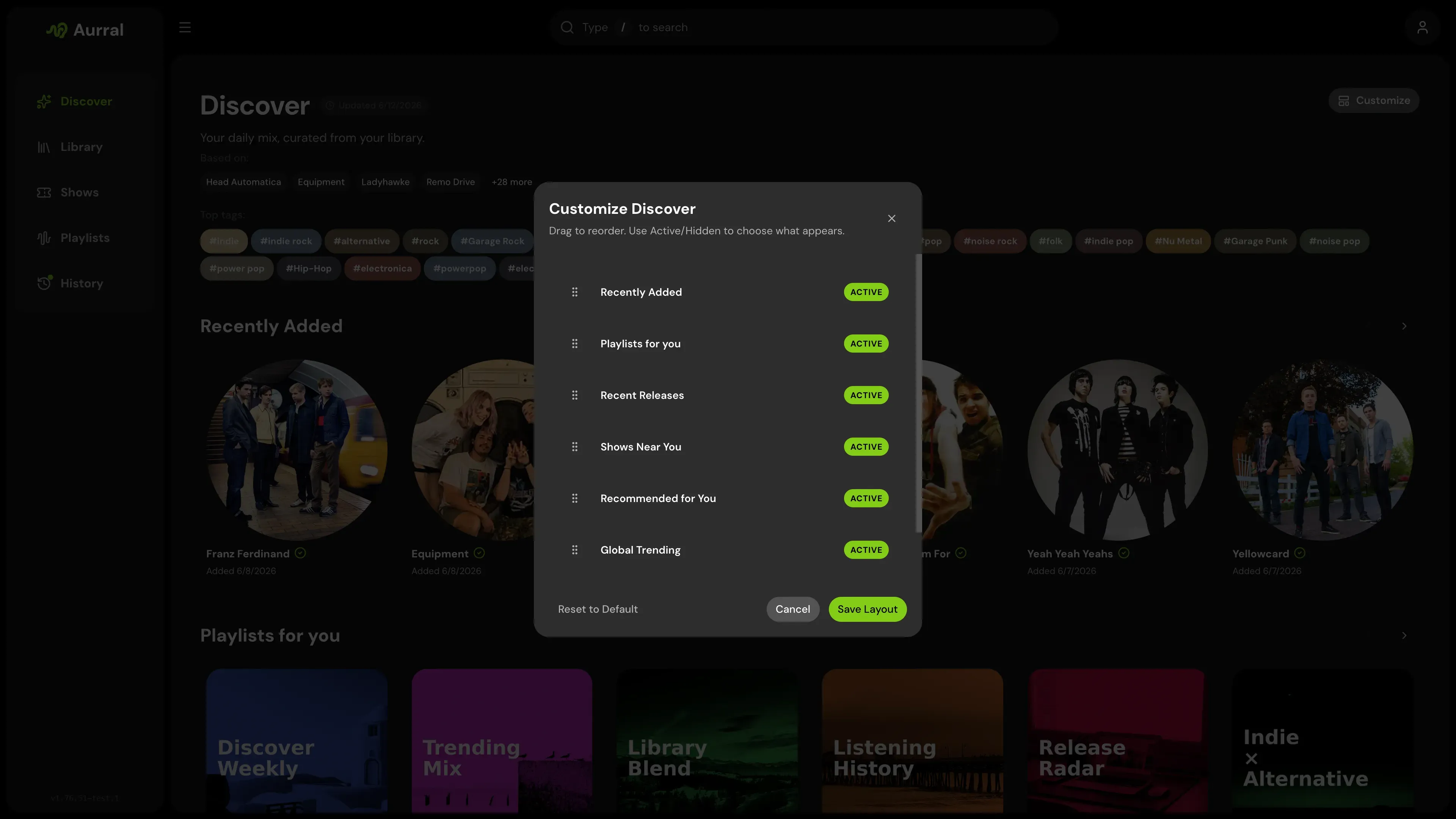The image size is (1456, 819).
Task: Select the #Garage Punk tag
Action: [1255, 242]
